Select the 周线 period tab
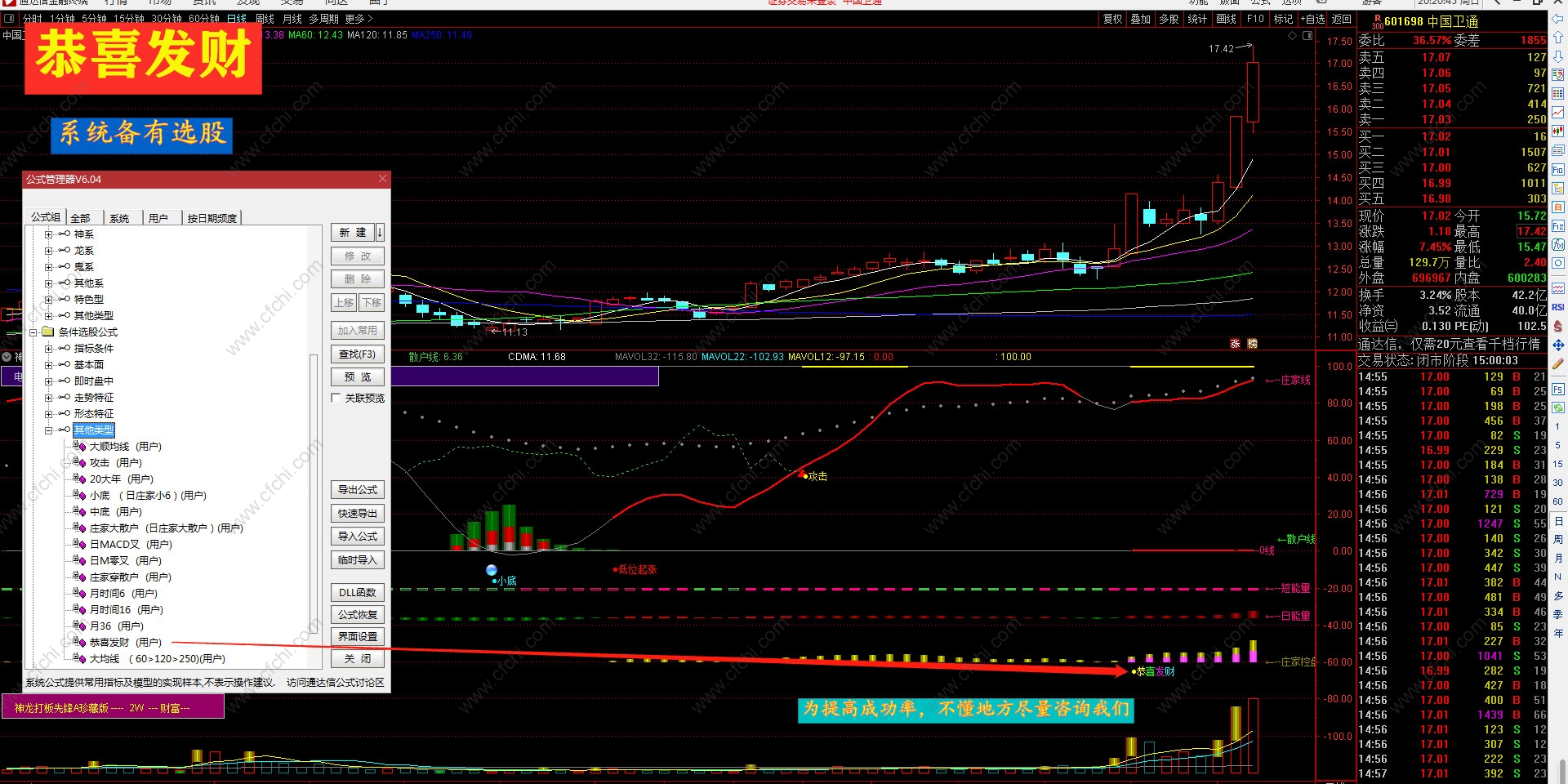The width and height of the screenshot is (1568, 784). pyautogui.click(x=265, y=19)
